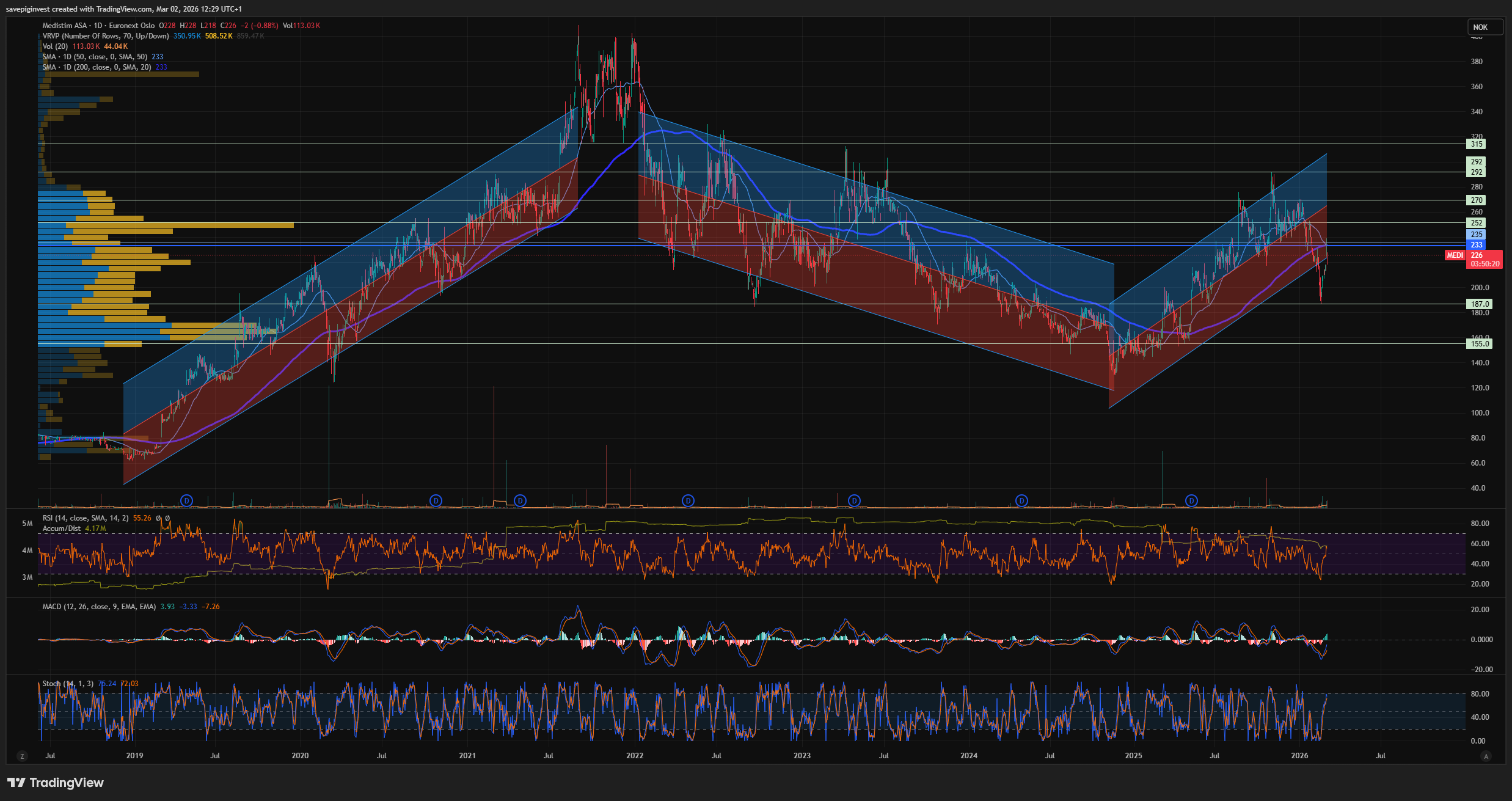This screenshot has height=801, width=1512.
Task: Select the VRVP indicator legend
Action: pyautogui.click(x=105, y=36)
